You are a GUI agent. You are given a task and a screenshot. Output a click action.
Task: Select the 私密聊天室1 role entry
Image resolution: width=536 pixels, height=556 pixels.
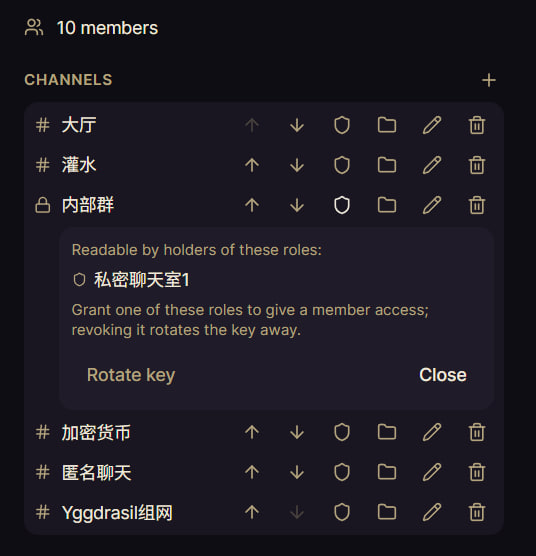pos(131,280)
